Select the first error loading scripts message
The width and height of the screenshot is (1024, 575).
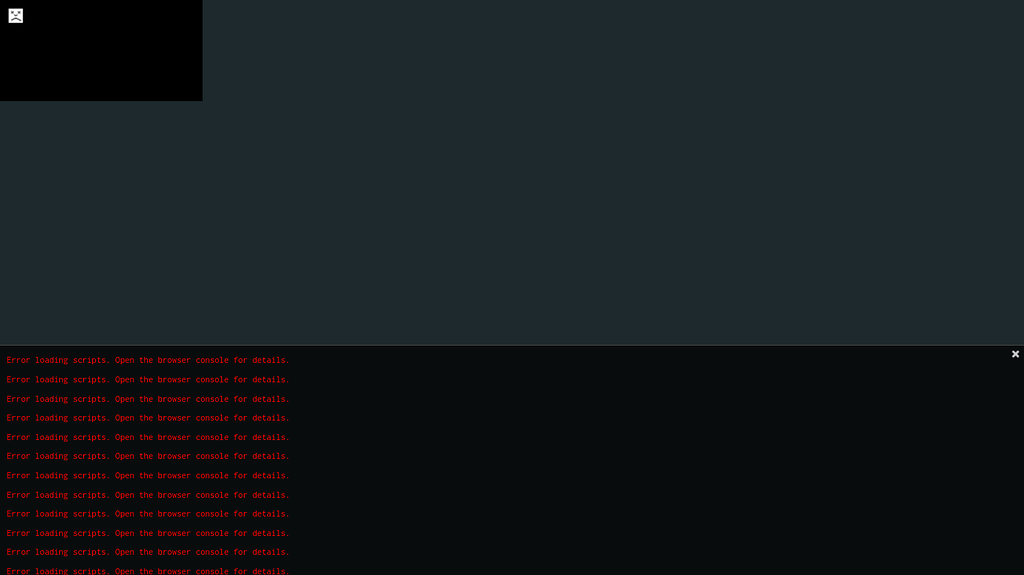pos(148,360)
